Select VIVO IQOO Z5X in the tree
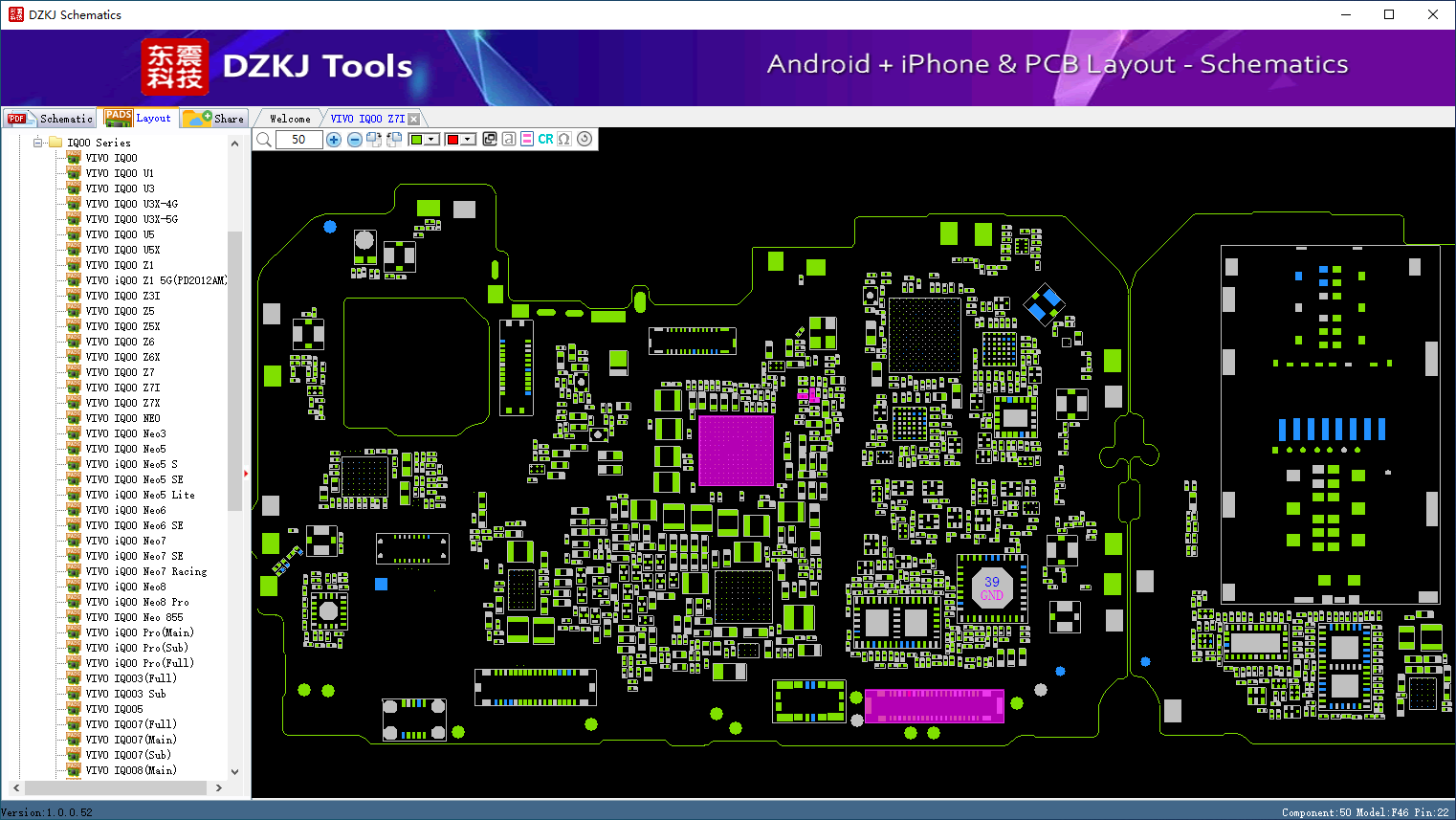1456x820 pixels. coord(122,326)
